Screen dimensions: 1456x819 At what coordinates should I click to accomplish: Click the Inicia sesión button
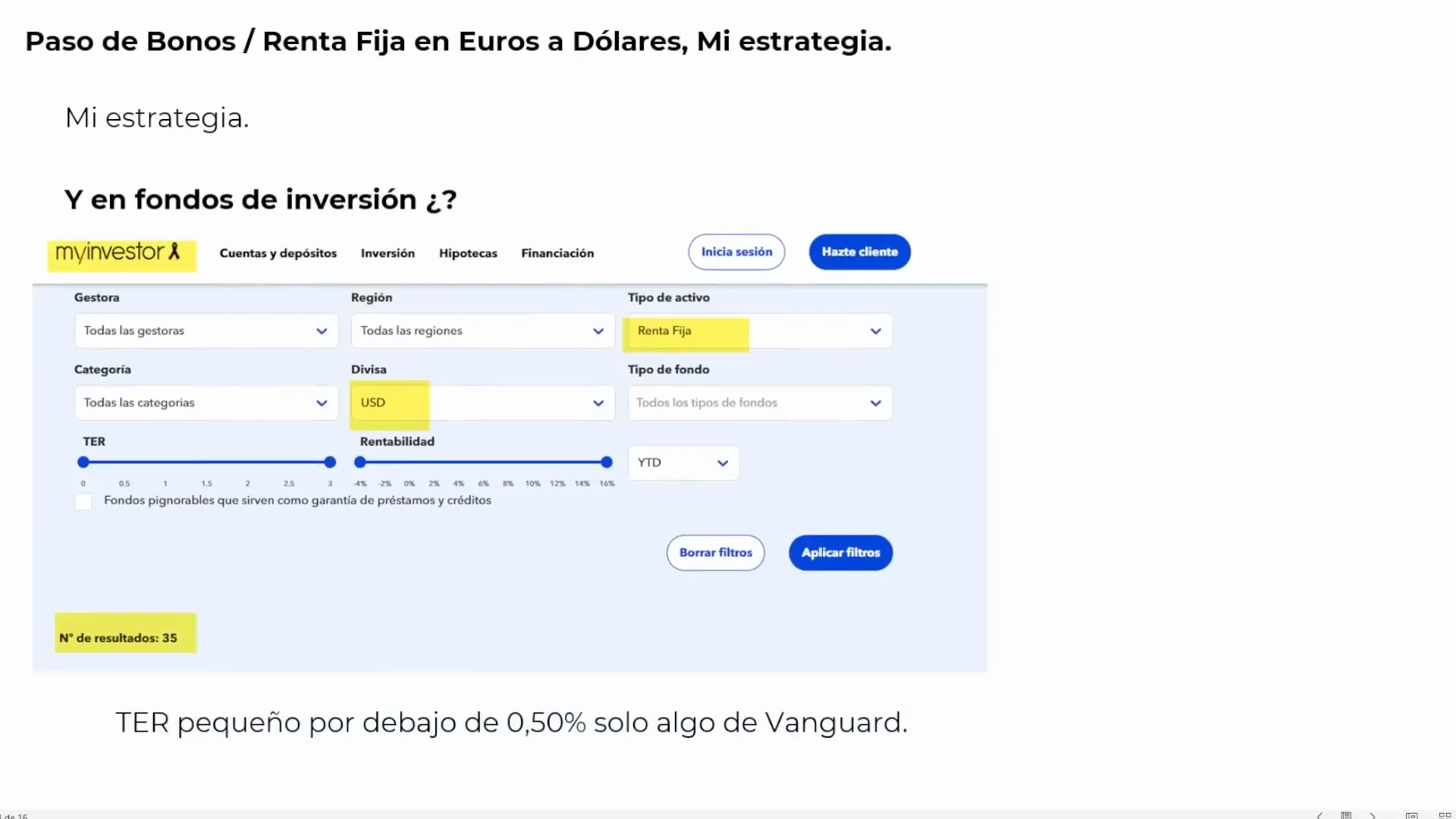(x=736, y=252)
